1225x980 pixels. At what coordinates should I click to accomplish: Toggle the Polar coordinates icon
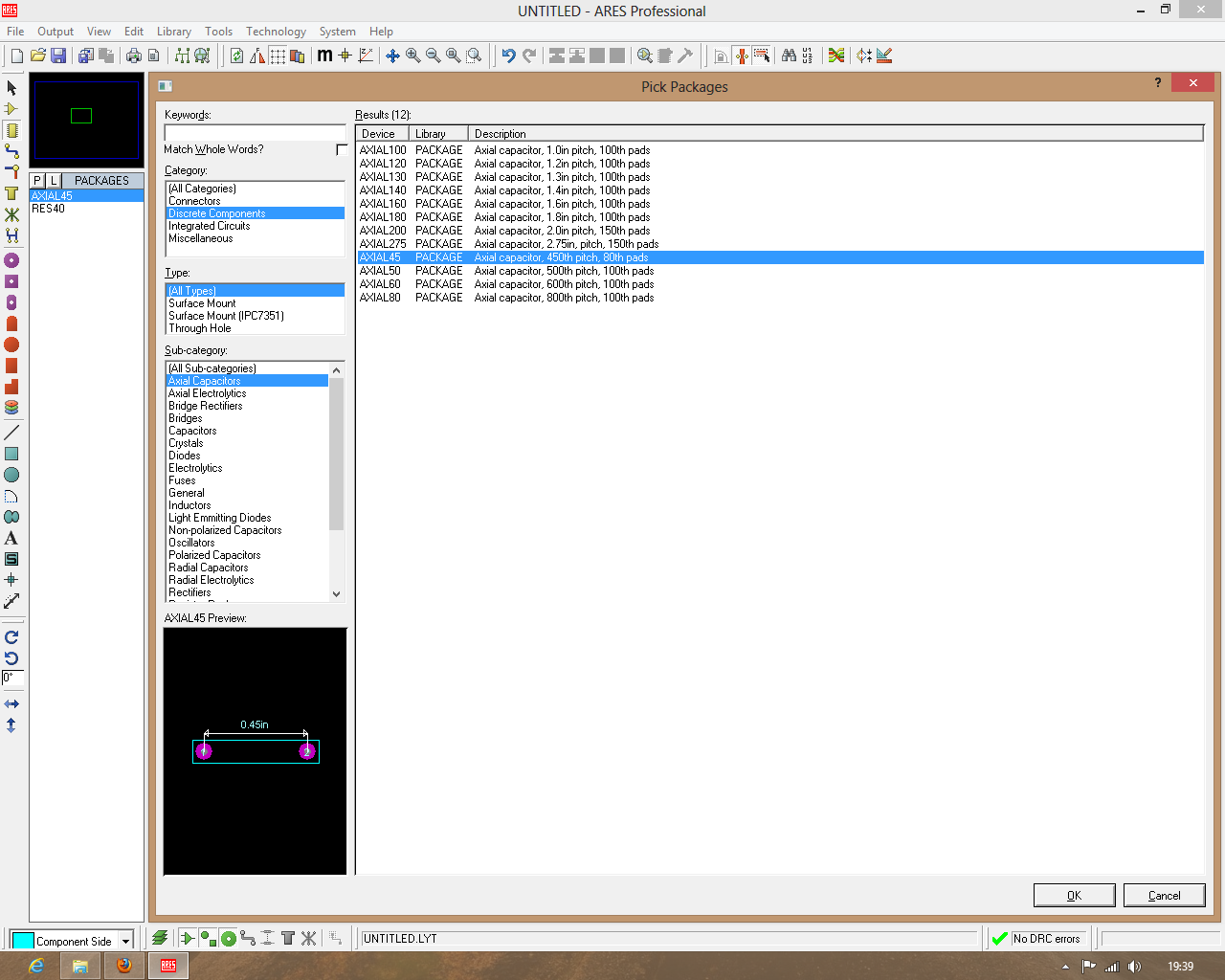pos(366,56)
